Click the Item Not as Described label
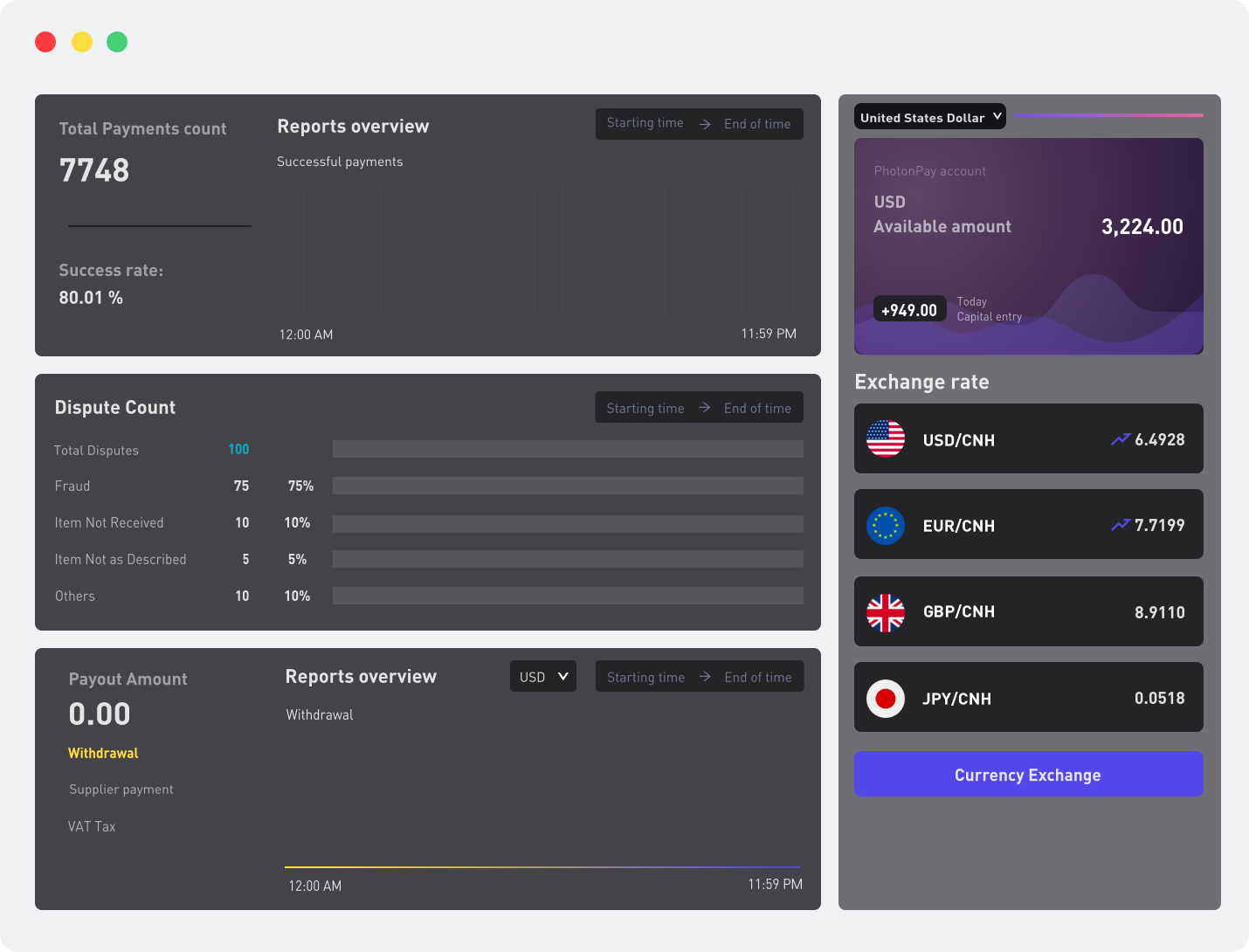The height and width of the screenshot is (952, 1249). pyautogui.click(x=121, y=559)
